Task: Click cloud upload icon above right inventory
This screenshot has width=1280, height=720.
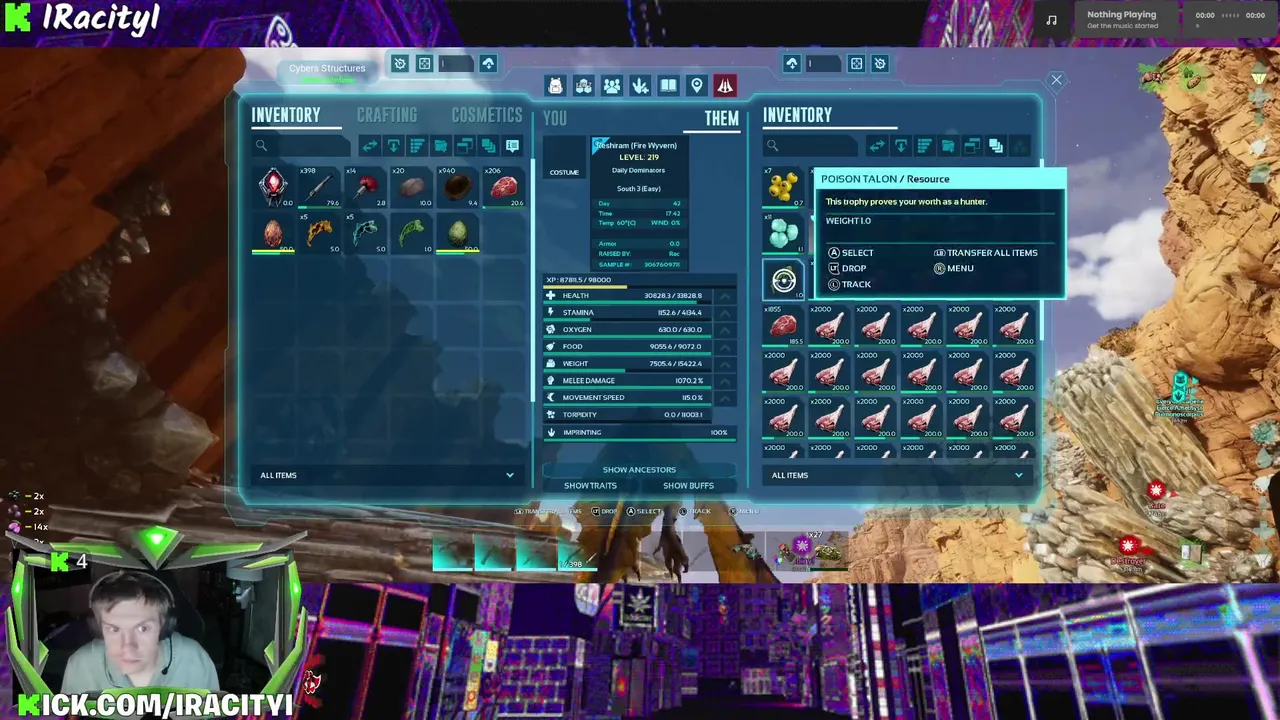Action: click(x=792, y=64)
